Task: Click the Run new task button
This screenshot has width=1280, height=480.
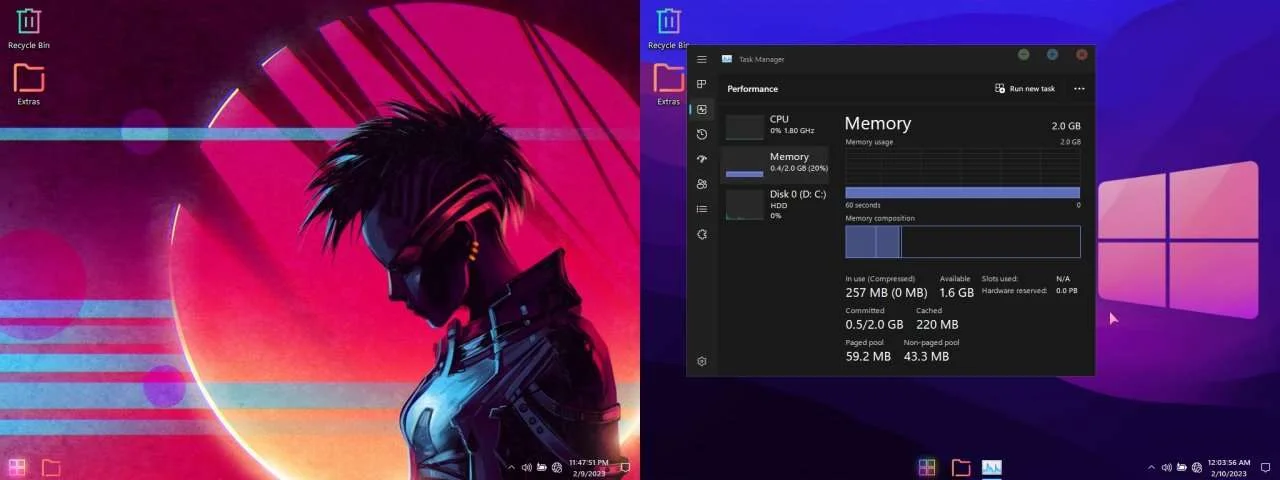Action: point(1025,88)
